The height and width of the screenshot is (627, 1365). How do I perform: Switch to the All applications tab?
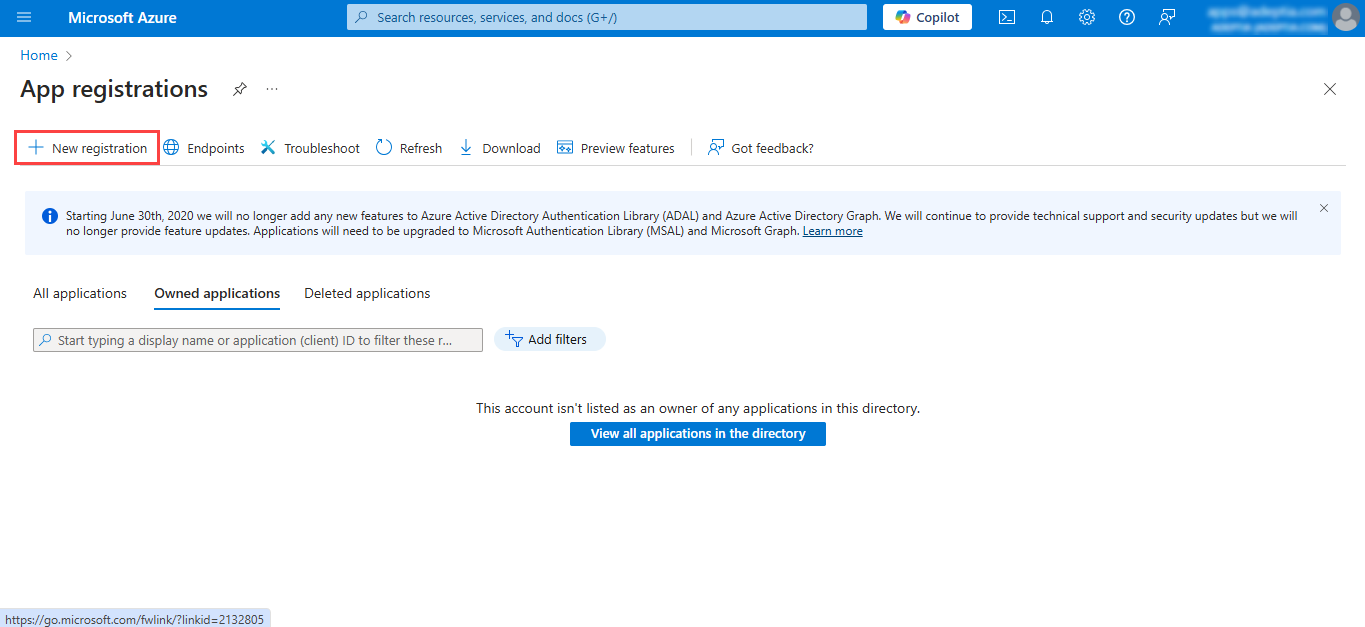coord(80,293)
